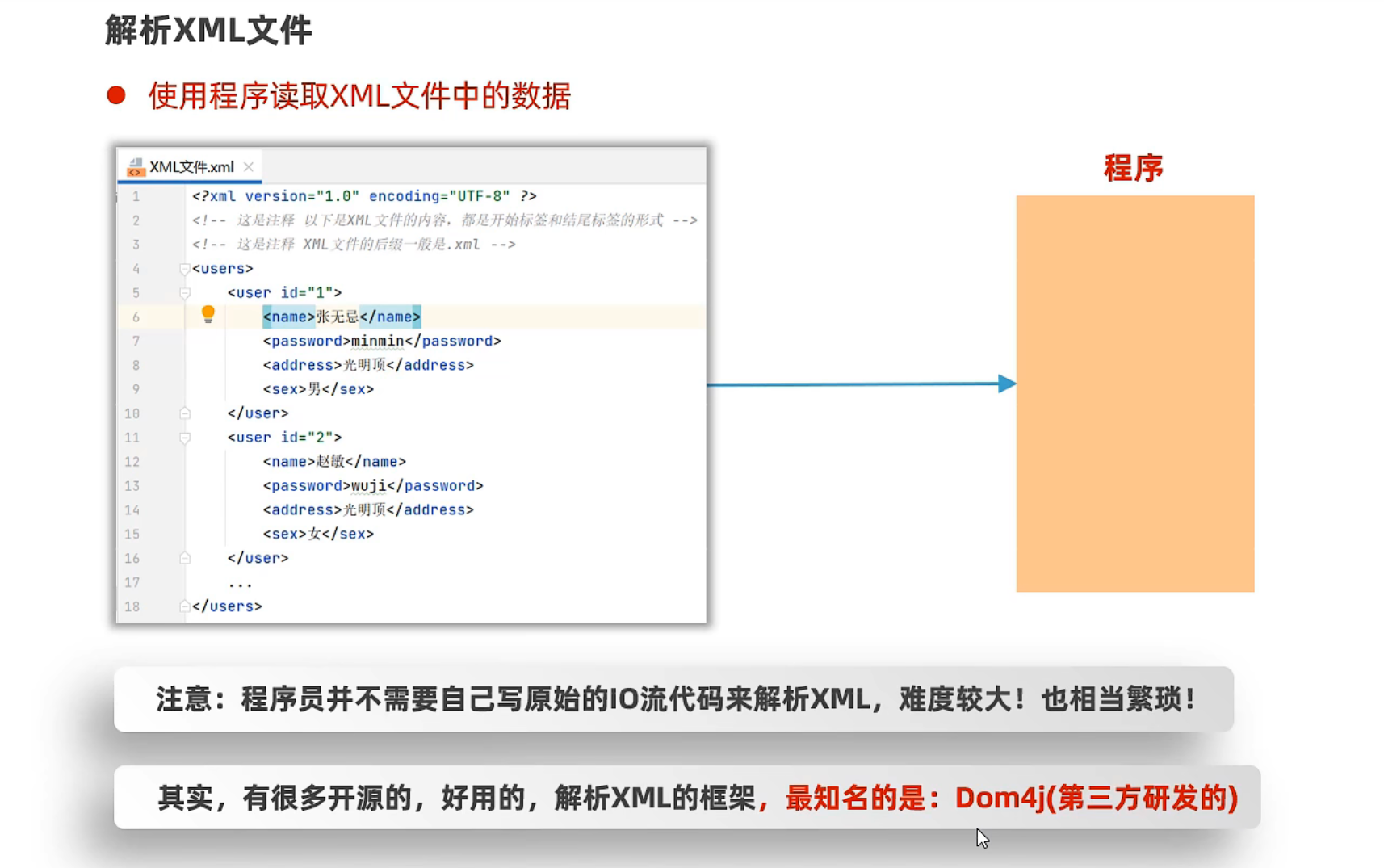Collapse the <user id="2"> fold marker
Screen dimensions: 1384x868
[185, 438]
